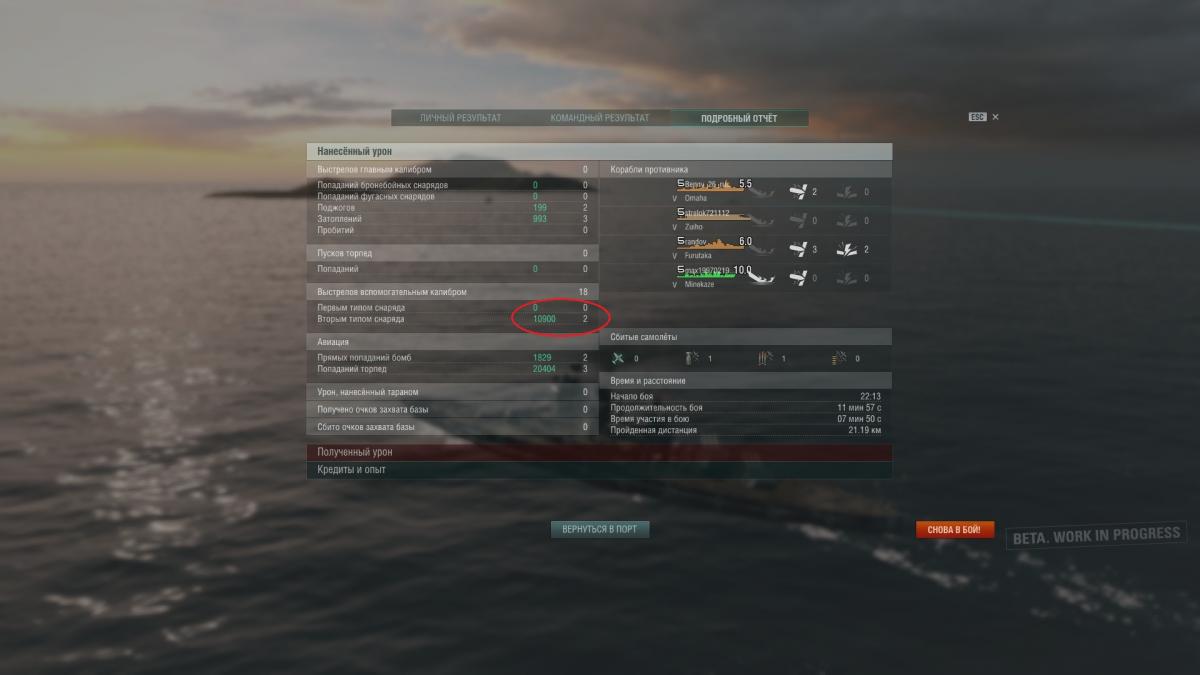Expand the Кредиты и опыт section
Viewport: 1200px width, 675px height.
[599, 470]
